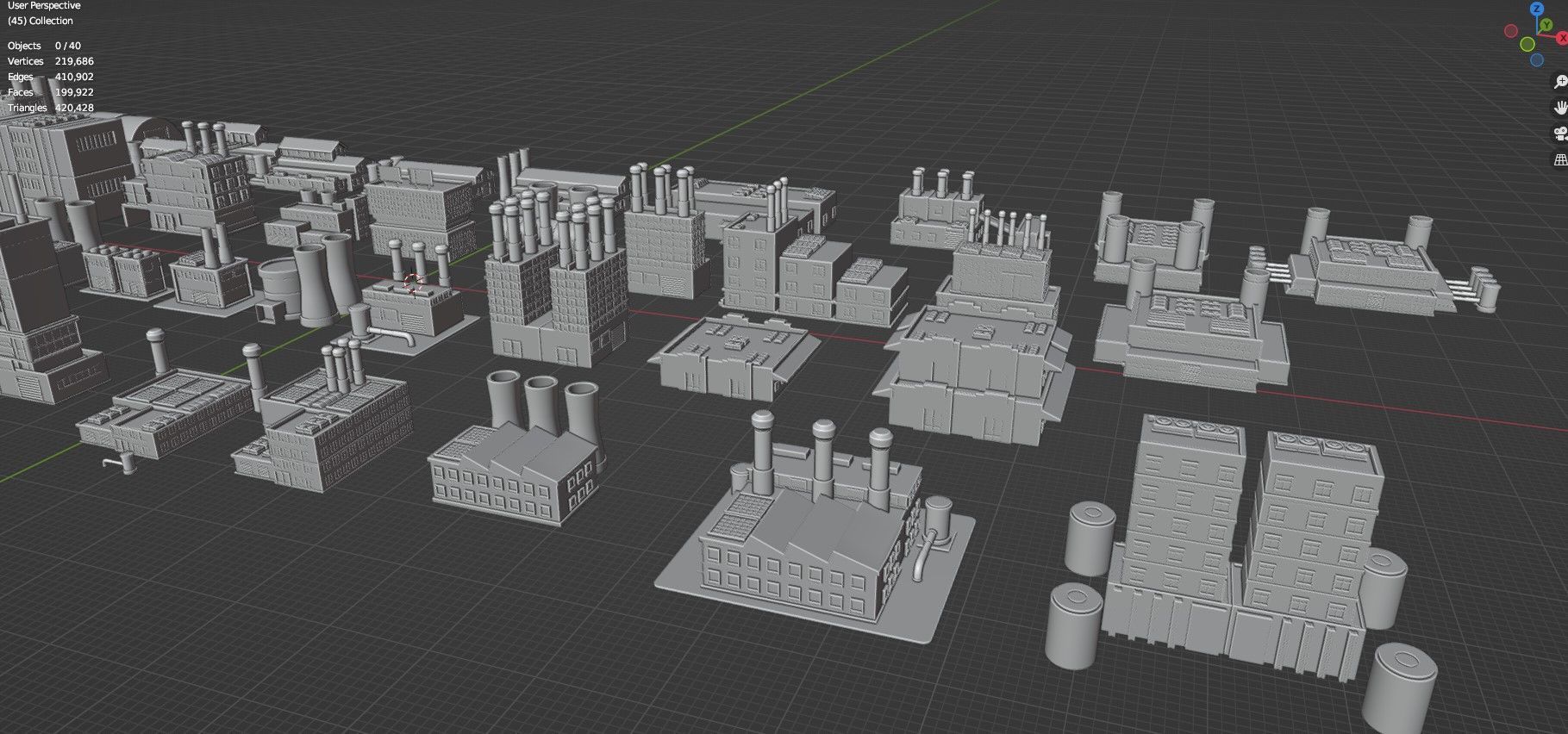Click the negative X axis gizmo circle
Screen dimensions: 1568x734
[1511, 31]
